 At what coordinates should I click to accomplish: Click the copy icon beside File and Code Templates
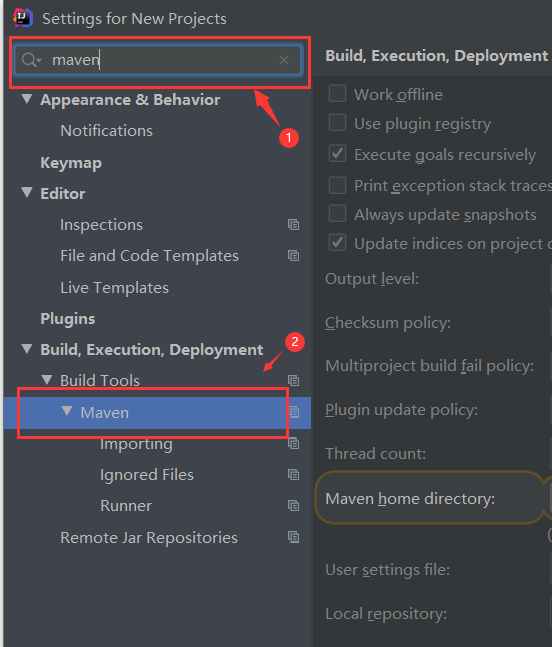(x=293, y=255)
